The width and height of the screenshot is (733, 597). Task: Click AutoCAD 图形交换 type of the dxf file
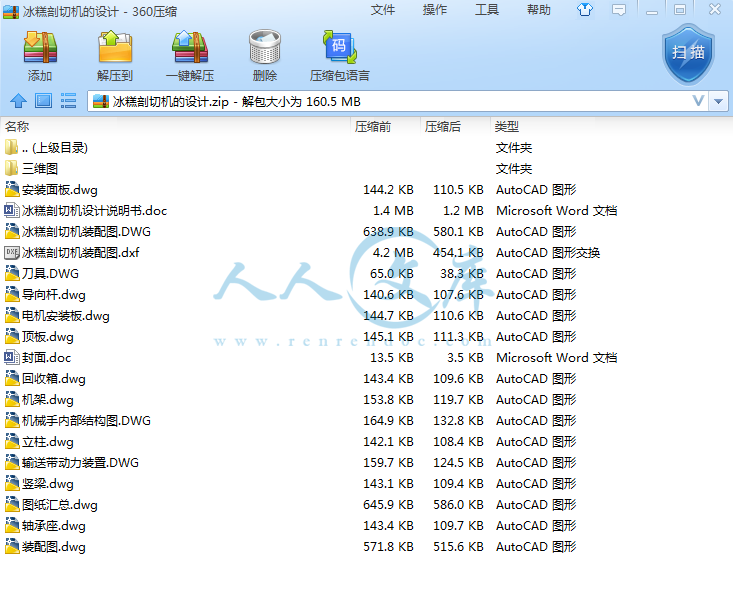click(x=548, y=253)
